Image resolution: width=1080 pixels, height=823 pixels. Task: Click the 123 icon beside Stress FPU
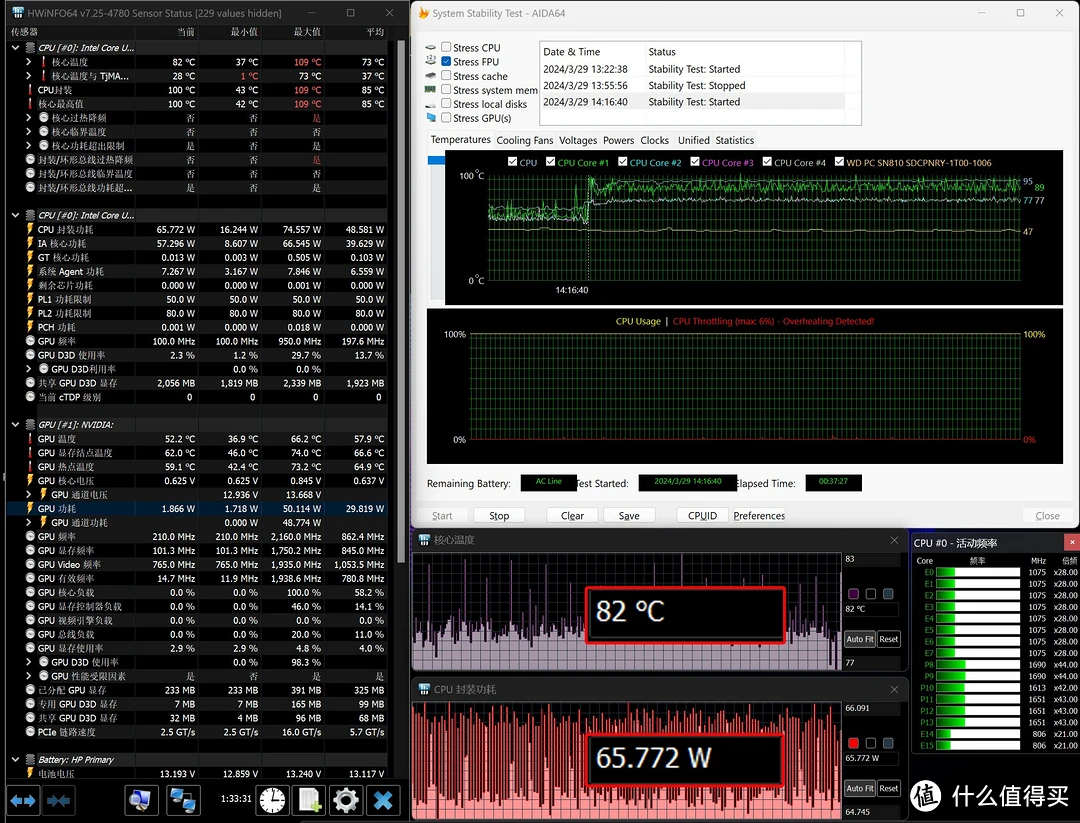(x=431, y=61)
